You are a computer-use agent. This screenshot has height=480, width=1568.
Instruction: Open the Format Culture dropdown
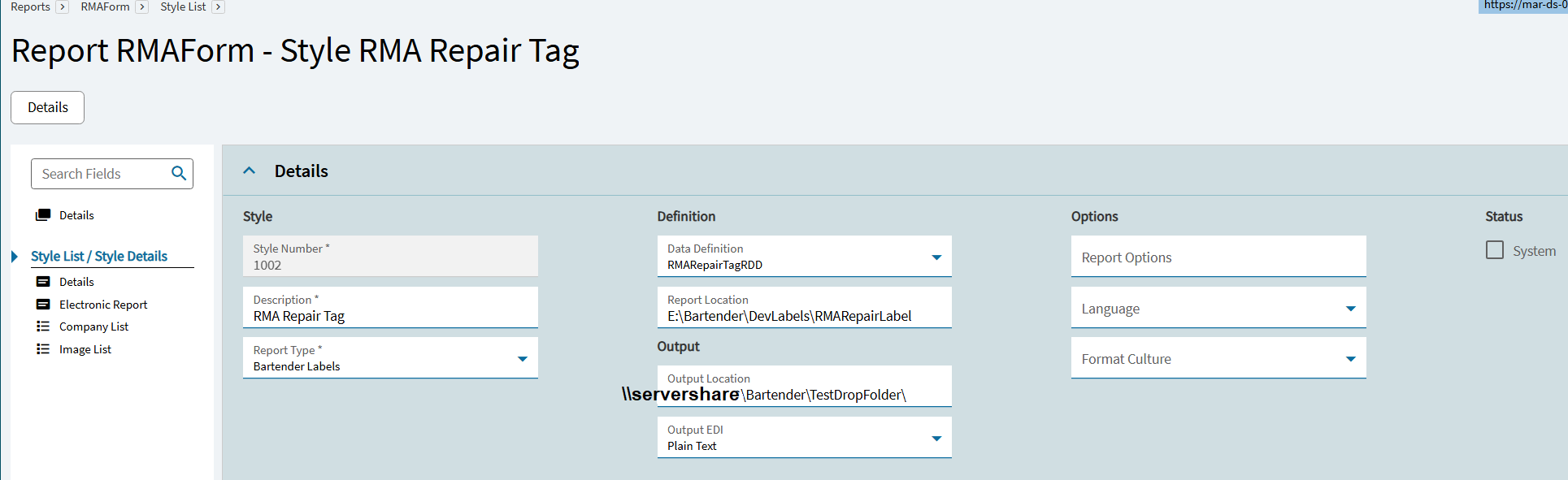pyautogui.click(x=1350, y=359)
